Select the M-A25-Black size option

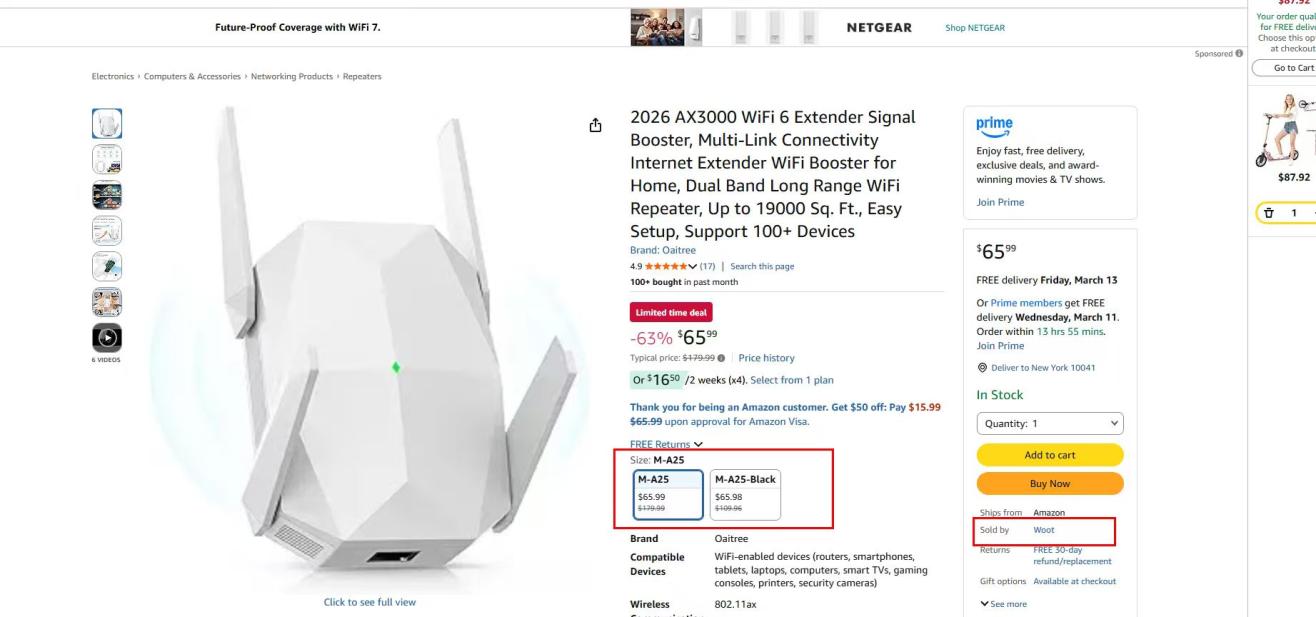point(745,495)
